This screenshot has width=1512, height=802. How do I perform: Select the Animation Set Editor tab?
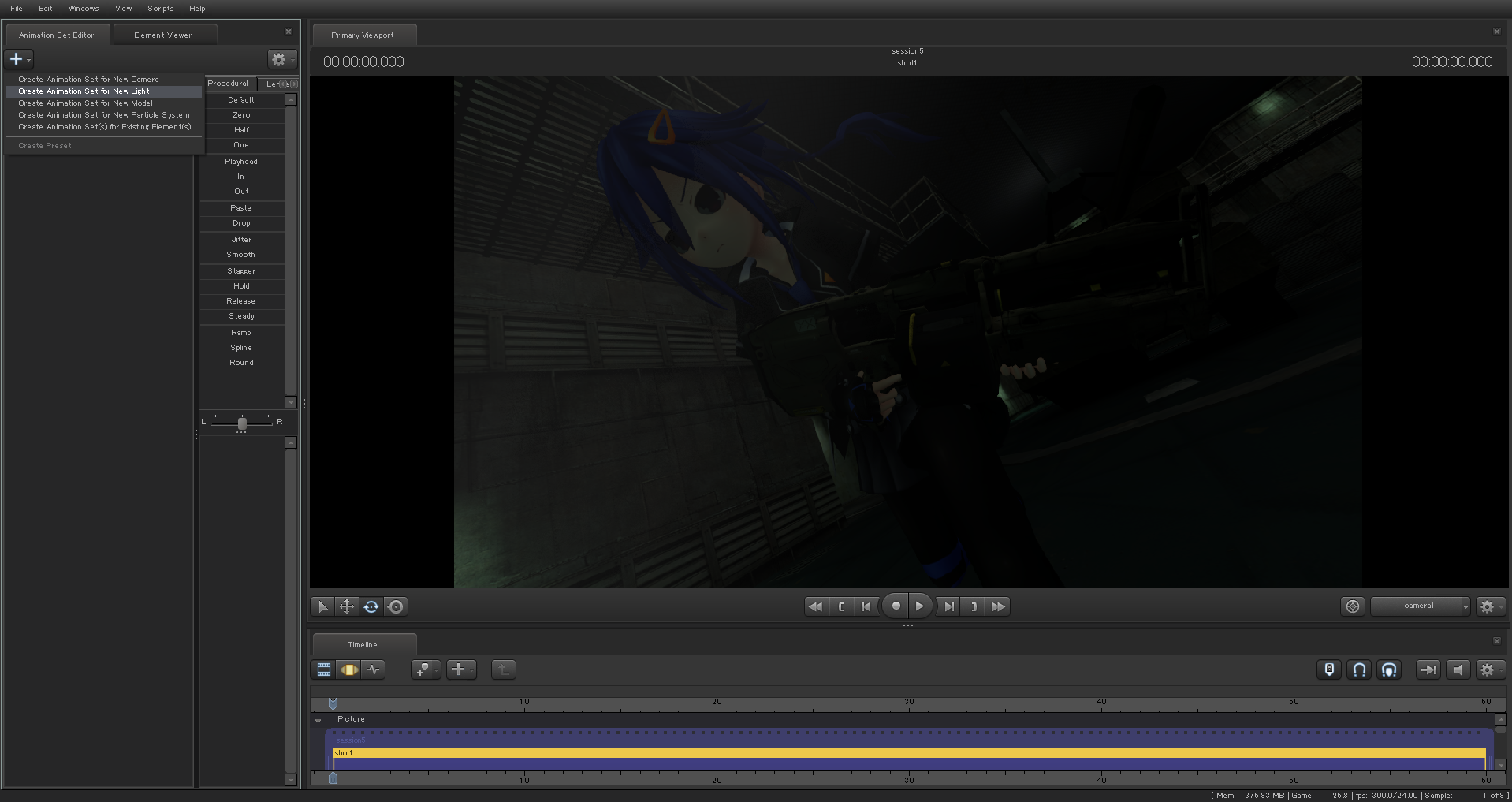(57, 35)
